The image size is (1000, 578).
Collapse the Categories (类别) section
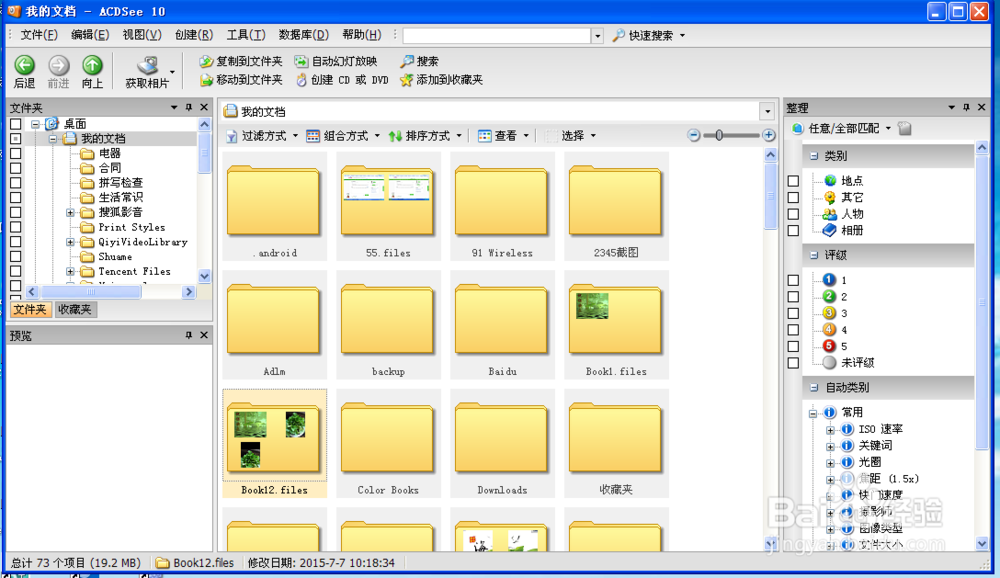click(814, 156)
